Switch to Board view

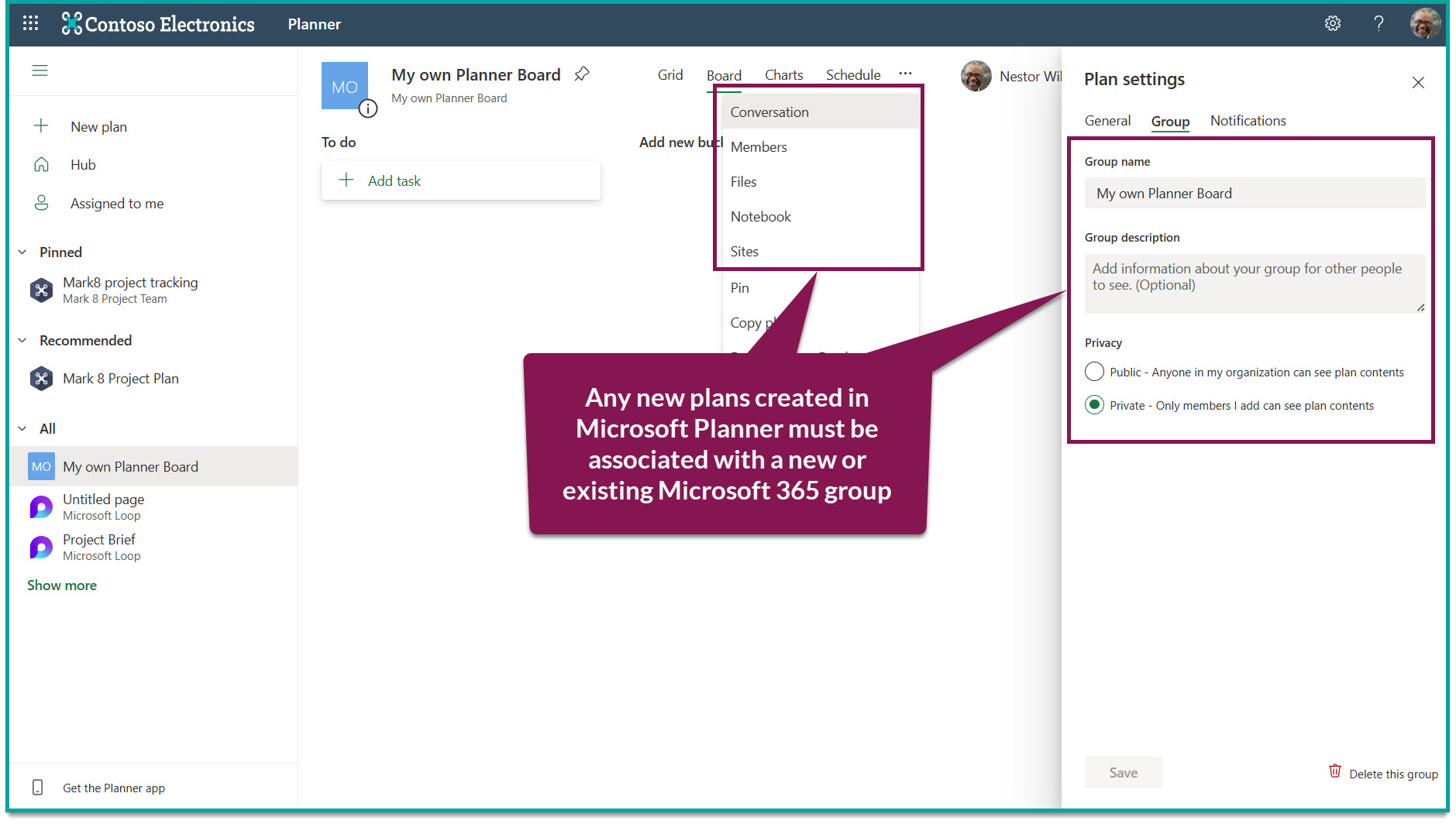tap(724, 75)
